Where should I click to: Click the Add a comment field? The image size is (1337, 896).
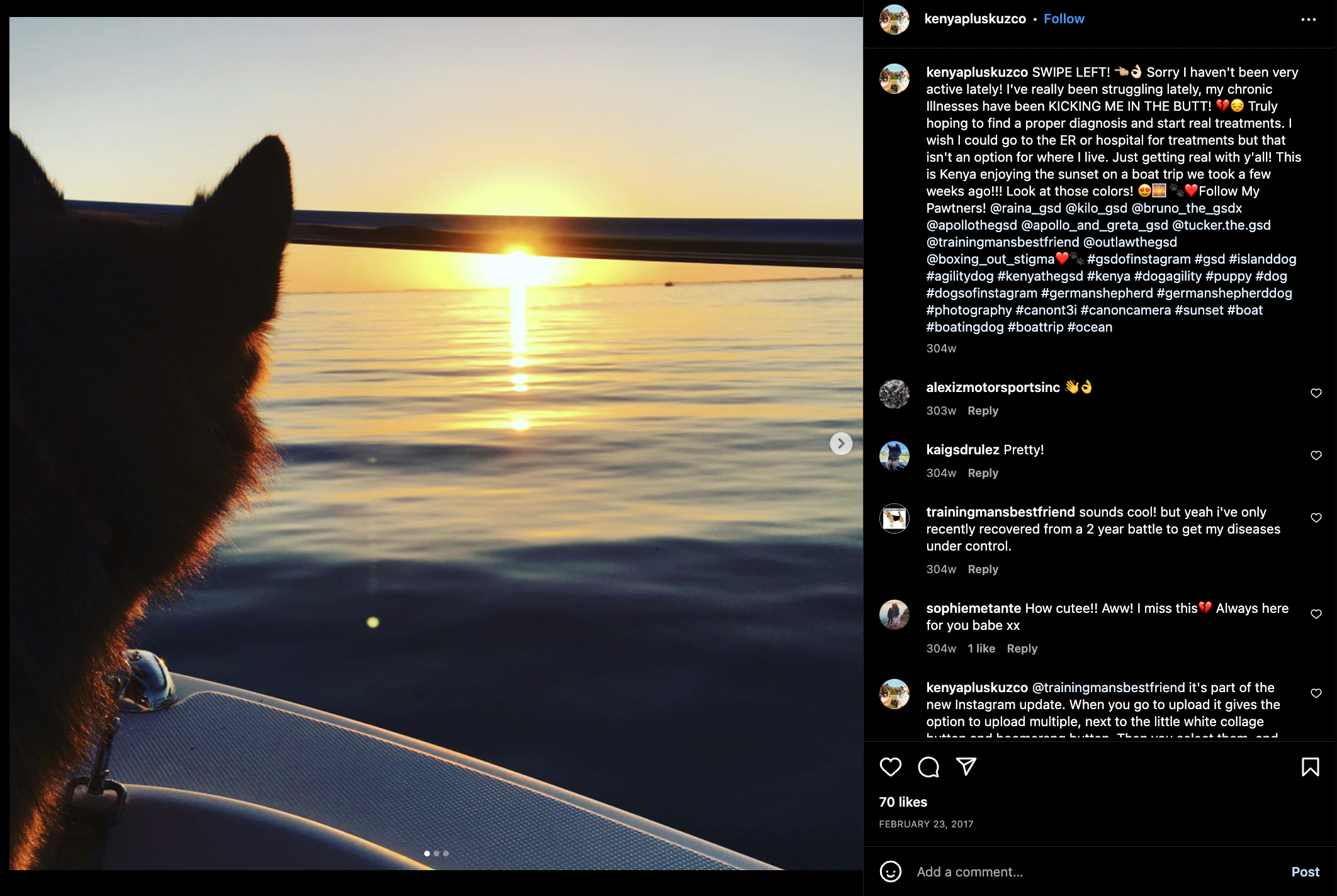[x=1095, y=872]
